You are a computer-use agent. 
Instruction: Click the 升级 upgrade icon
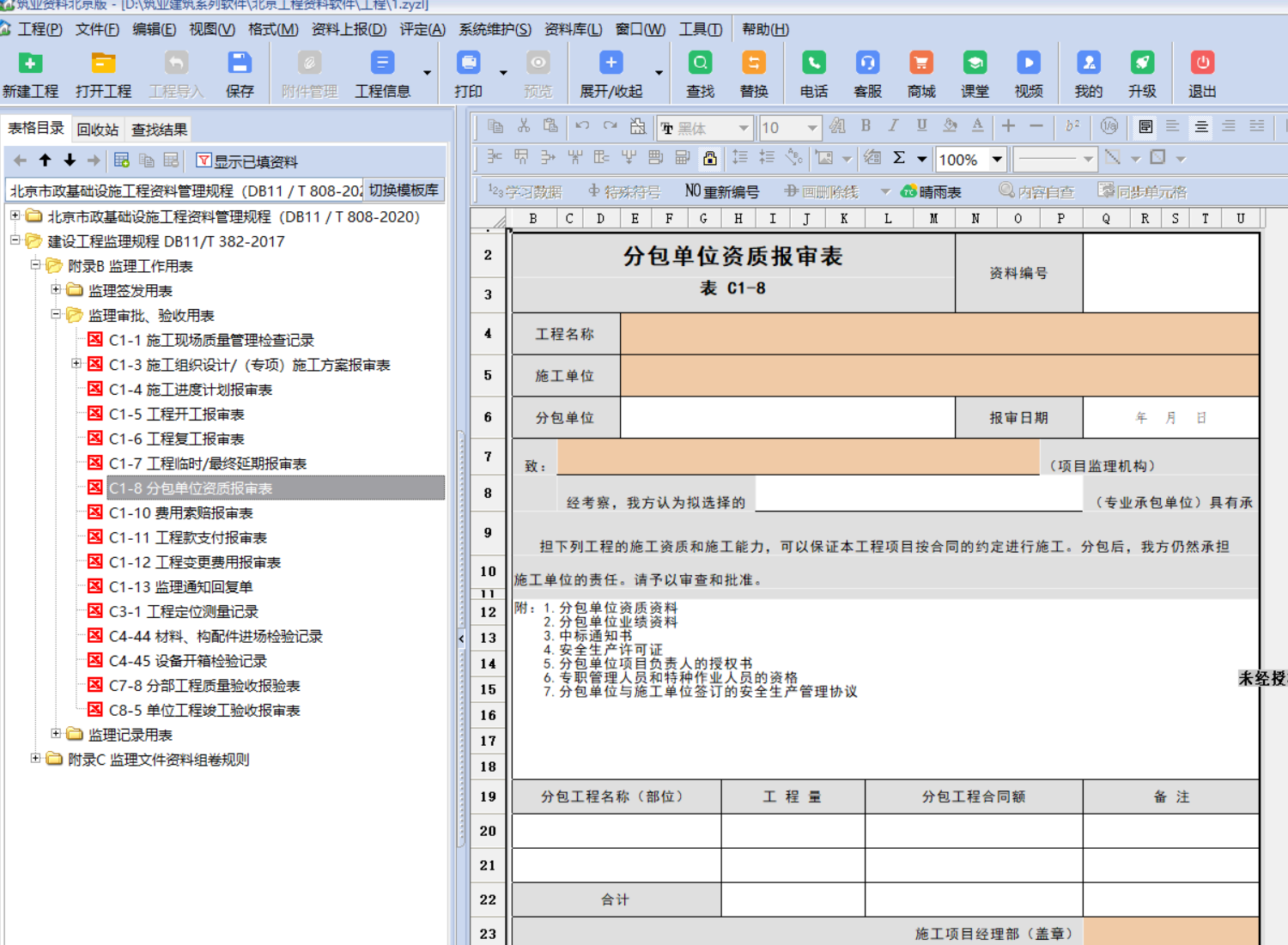click(x=1142, y=75)
